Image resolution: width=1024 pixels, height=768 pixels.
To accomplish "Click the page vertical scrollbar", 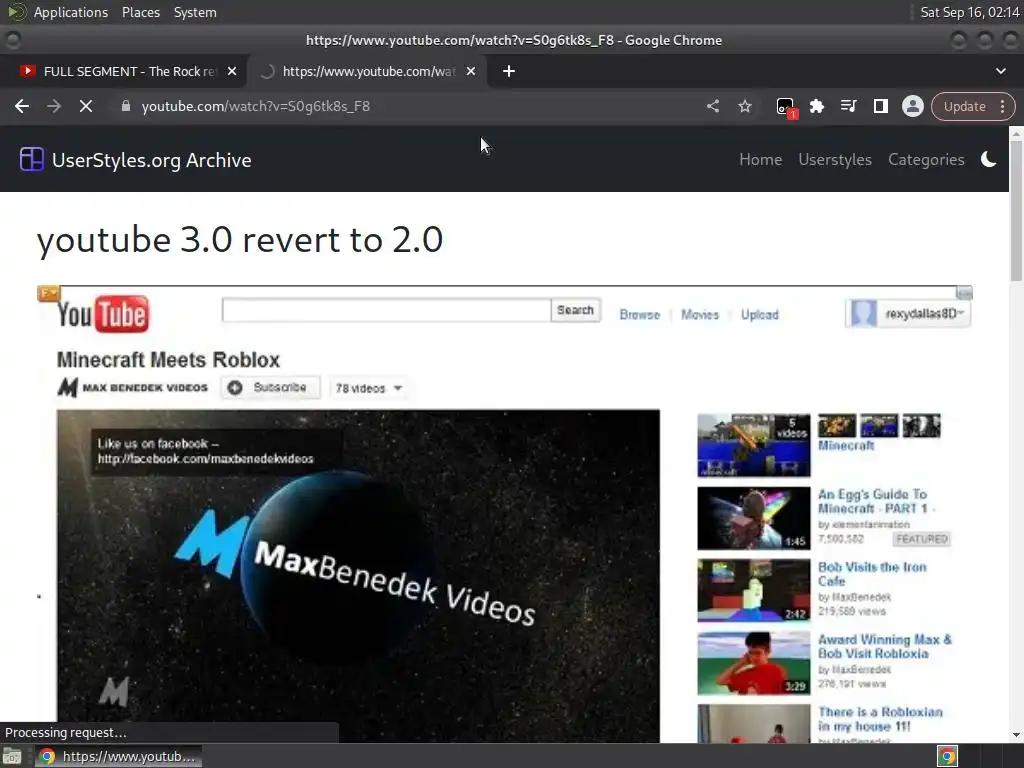I will coord(1016,211).
